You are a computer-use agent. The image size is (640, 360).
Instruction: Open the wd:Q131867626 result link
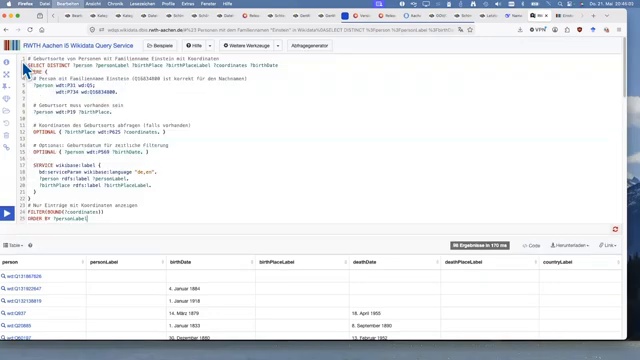pos(24,276)
